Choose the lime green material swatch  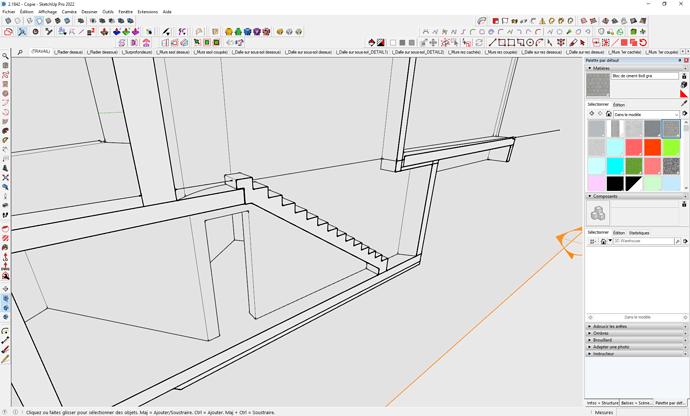671,147
